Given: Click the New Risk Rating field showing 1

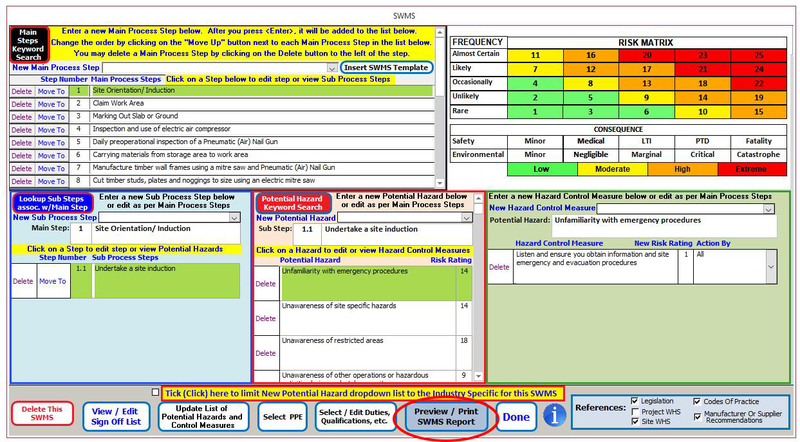Looking at the screenshot, I should [686, 266].
